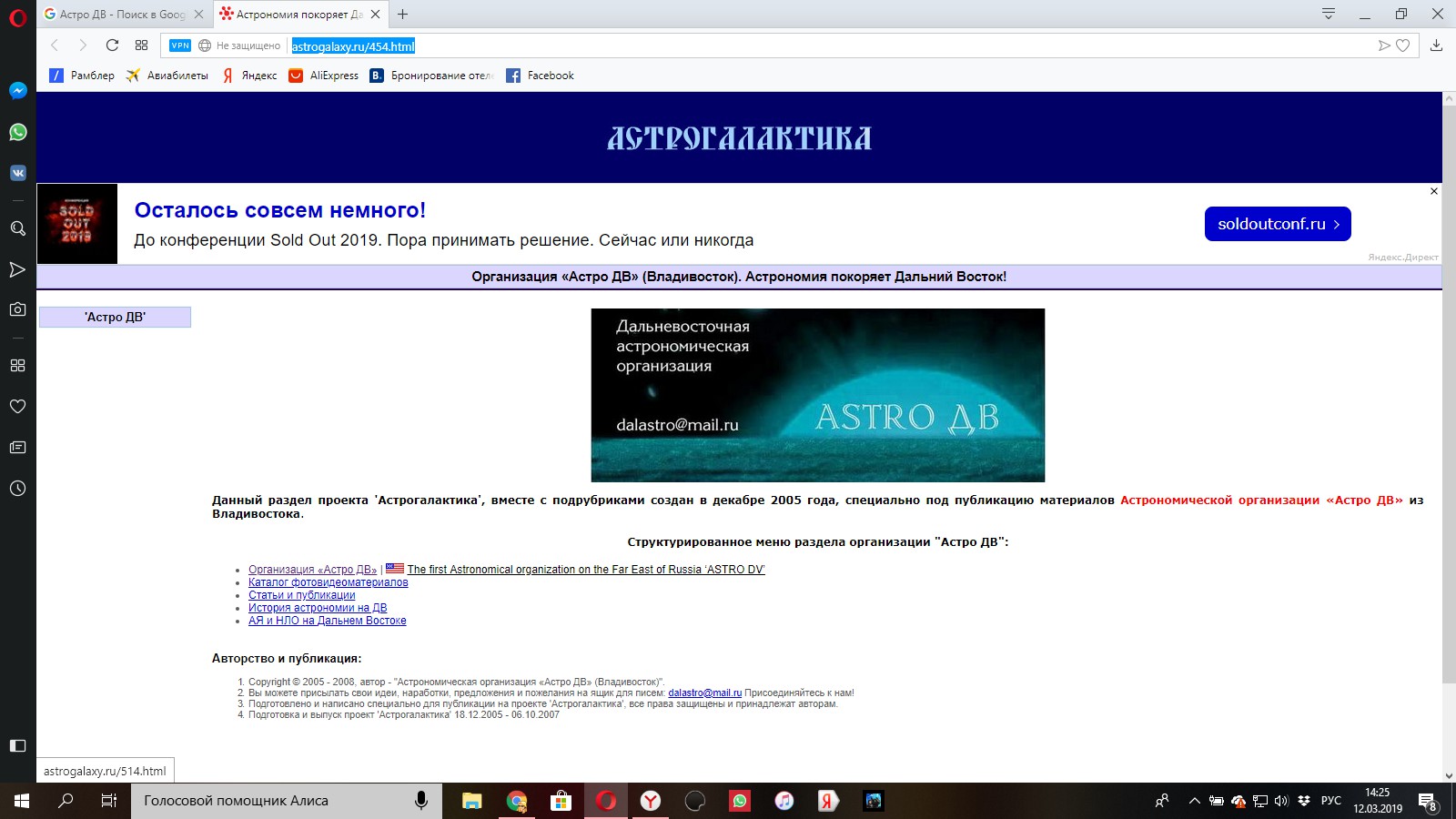The width and height of the screenshot is (1456, 819).
Task: Send page to My Flow from address bar
Action: (x=1384, y=45)
